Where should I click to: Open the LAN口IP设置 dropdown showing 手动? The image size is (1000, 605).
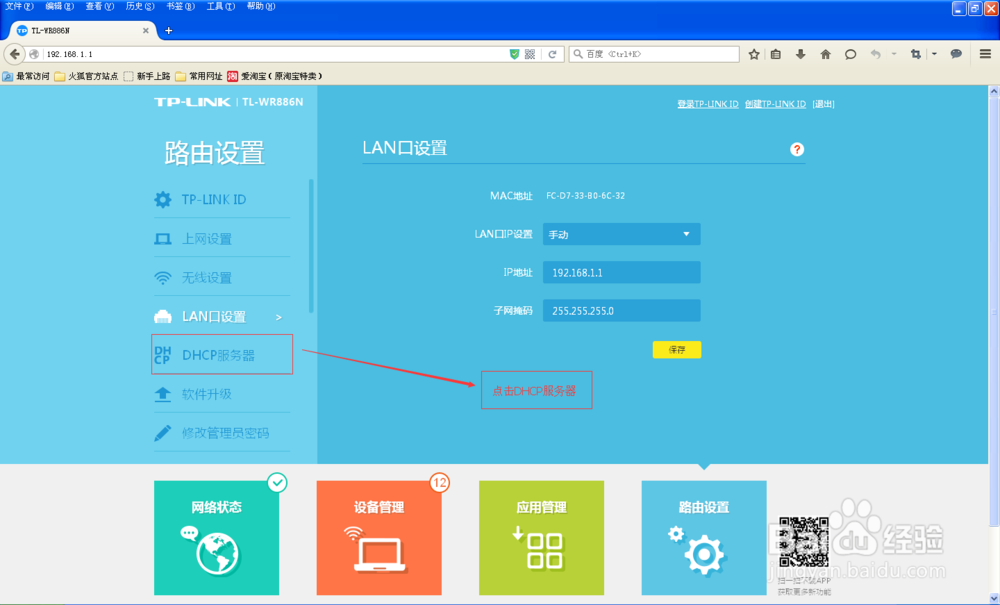tap(622, 234)
